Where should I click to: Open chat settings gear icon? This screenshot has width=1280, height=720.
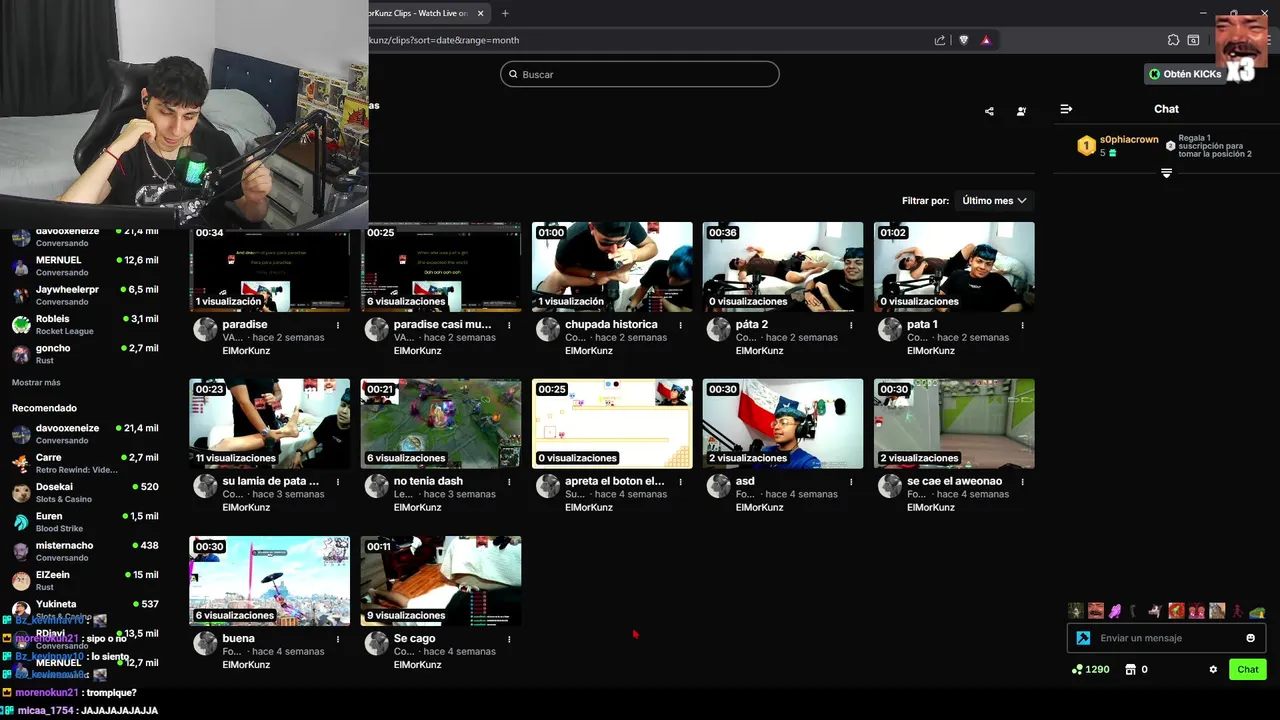pos(1213,669)
